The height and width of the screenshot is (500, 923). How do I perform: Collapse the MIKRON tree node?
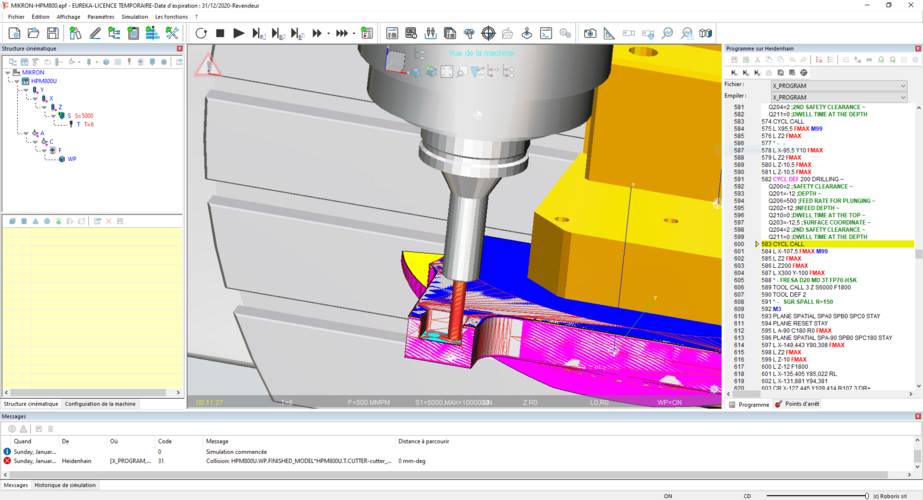coord(7,72)
